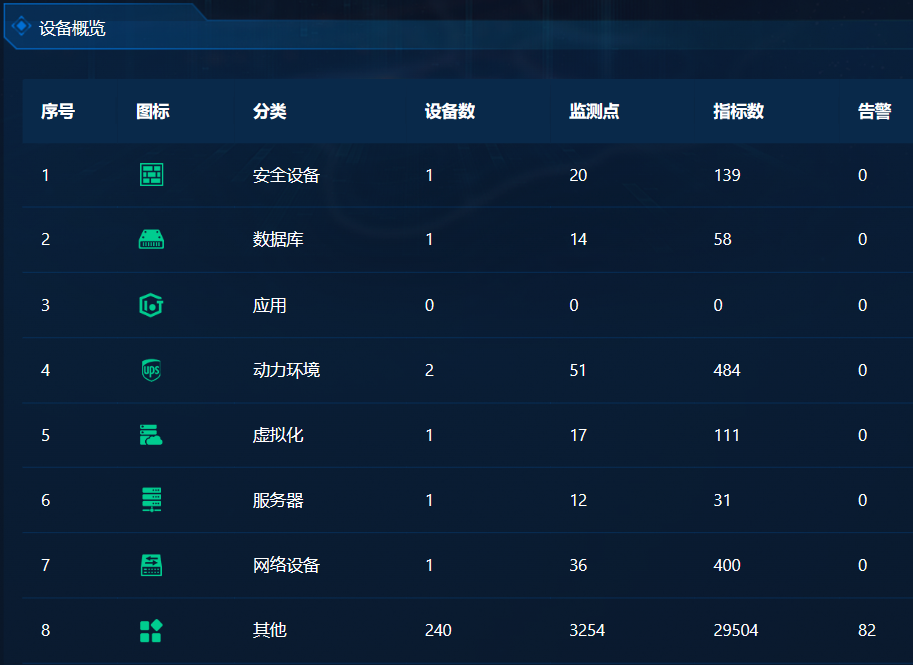Image resolution: width=913 pixels, height=665 pixels.
Task: Click the 设备数 column header
Action: (x=449, y=111)
